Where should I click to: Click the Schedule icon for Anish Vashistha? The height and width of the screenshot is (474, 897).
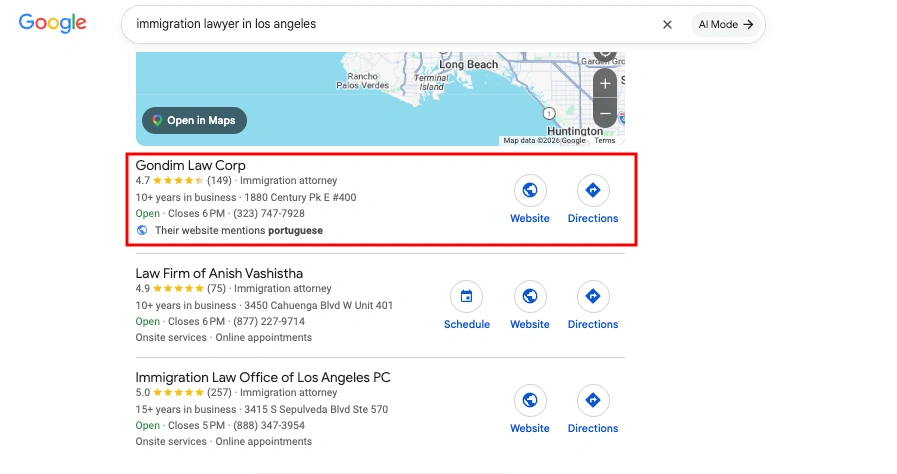tap(466, 296)
